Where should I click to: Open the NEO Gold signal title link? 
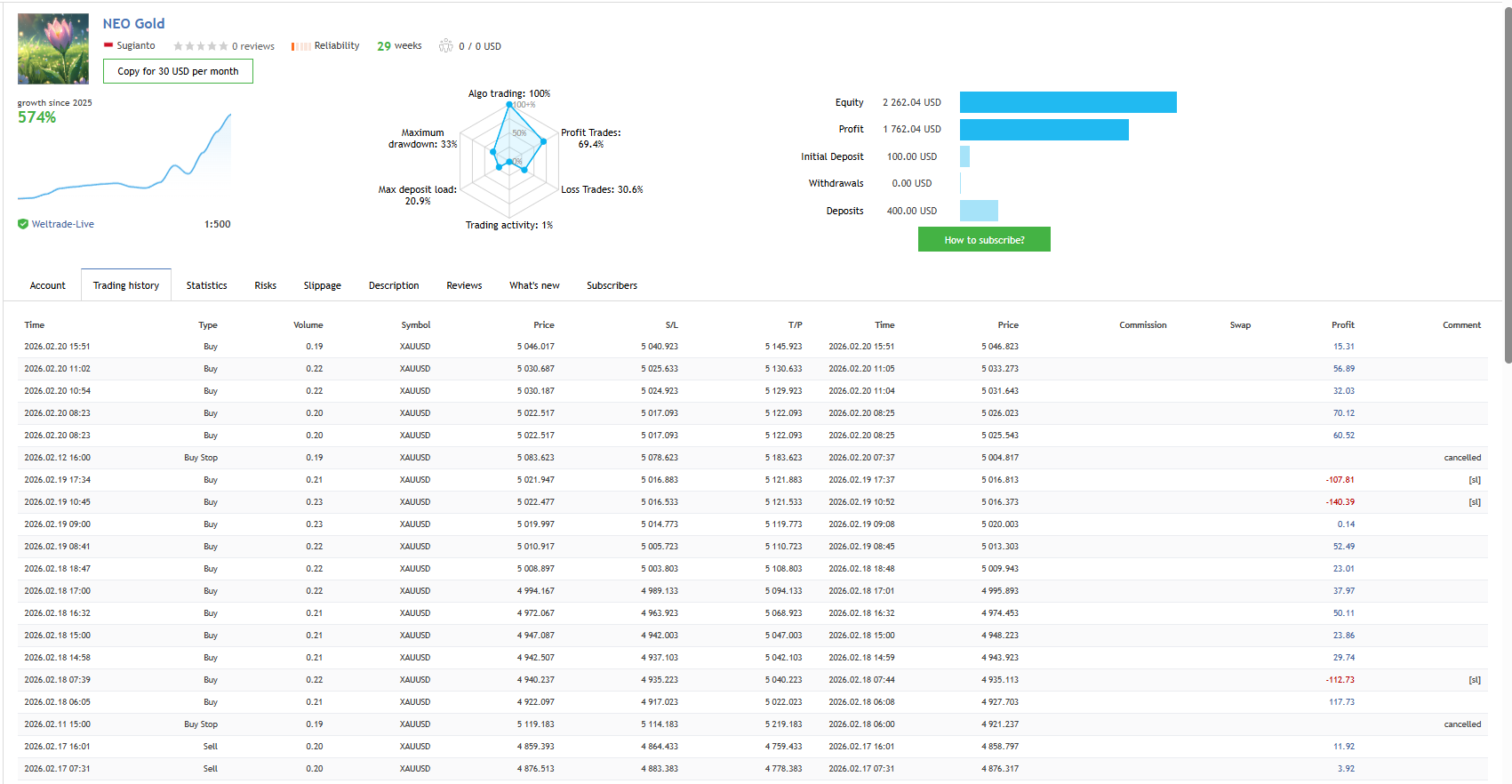133,24
